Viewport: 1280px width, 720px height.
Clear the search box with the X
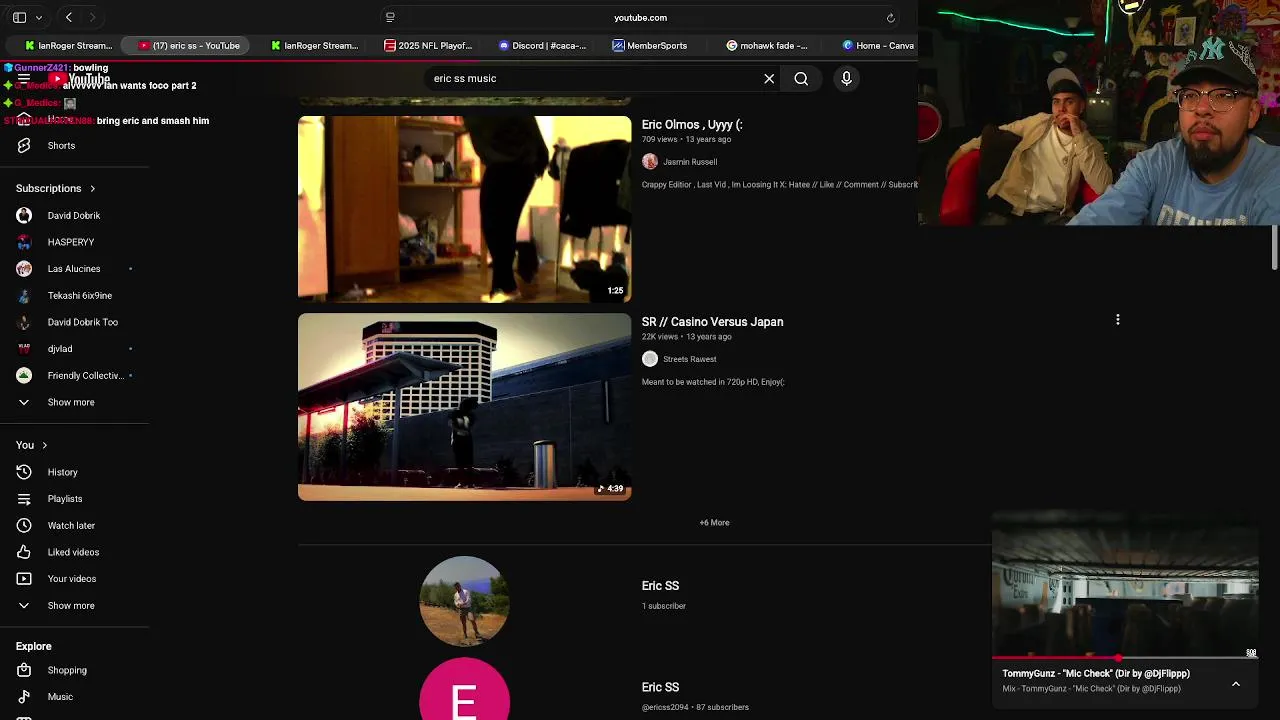769,78
